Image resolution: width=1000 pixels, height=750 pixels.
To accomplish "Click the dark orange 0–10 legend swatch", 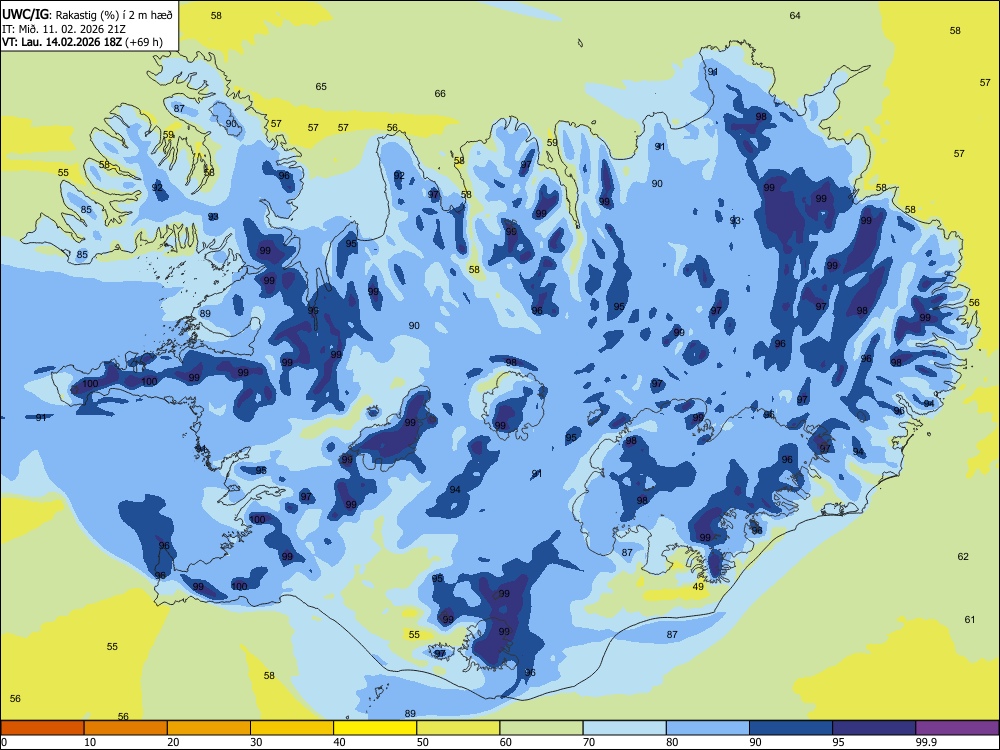I will pyautogui.click(x=42, y=728).
